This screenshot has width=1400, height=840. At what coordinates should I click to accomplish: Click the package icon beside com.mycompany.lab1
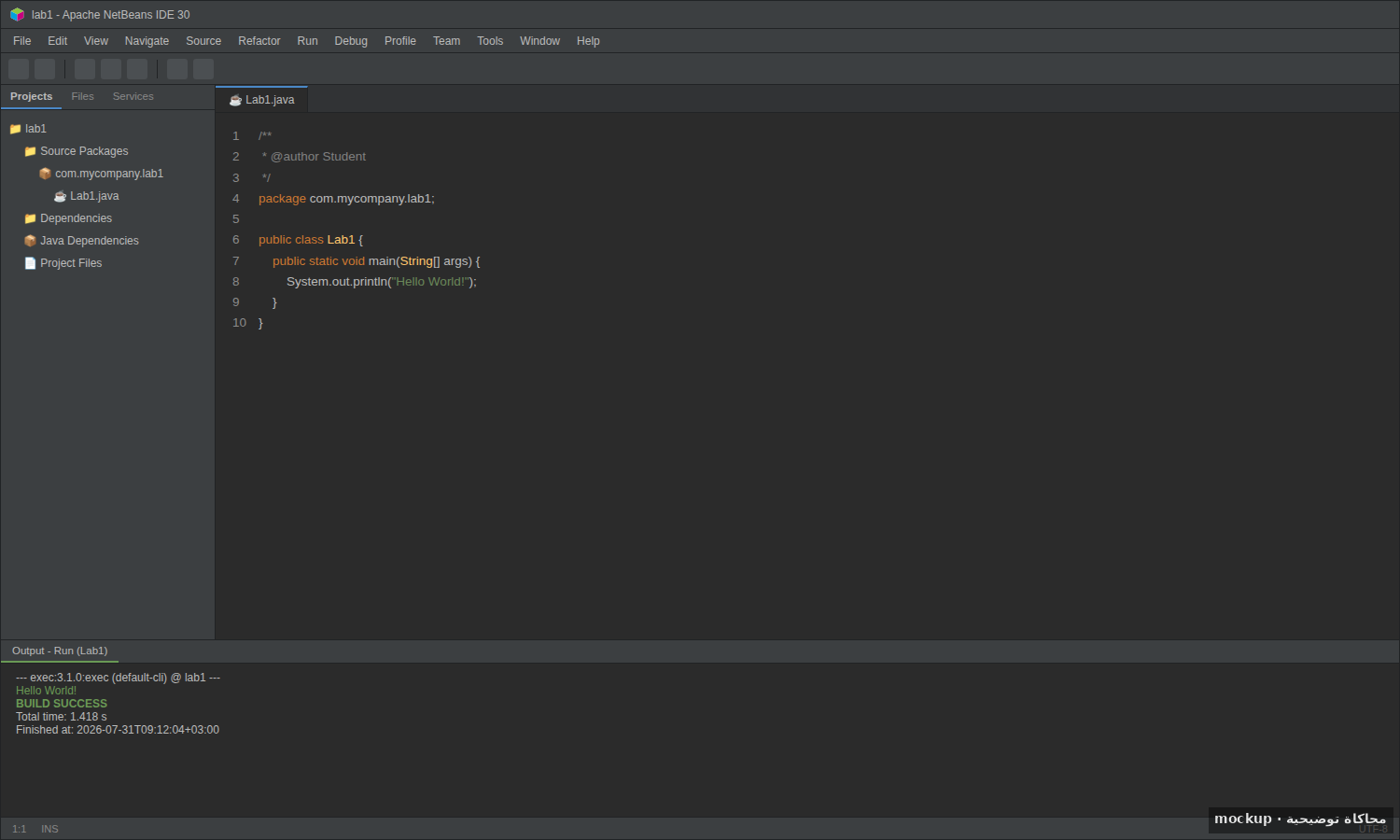[45, 174]
